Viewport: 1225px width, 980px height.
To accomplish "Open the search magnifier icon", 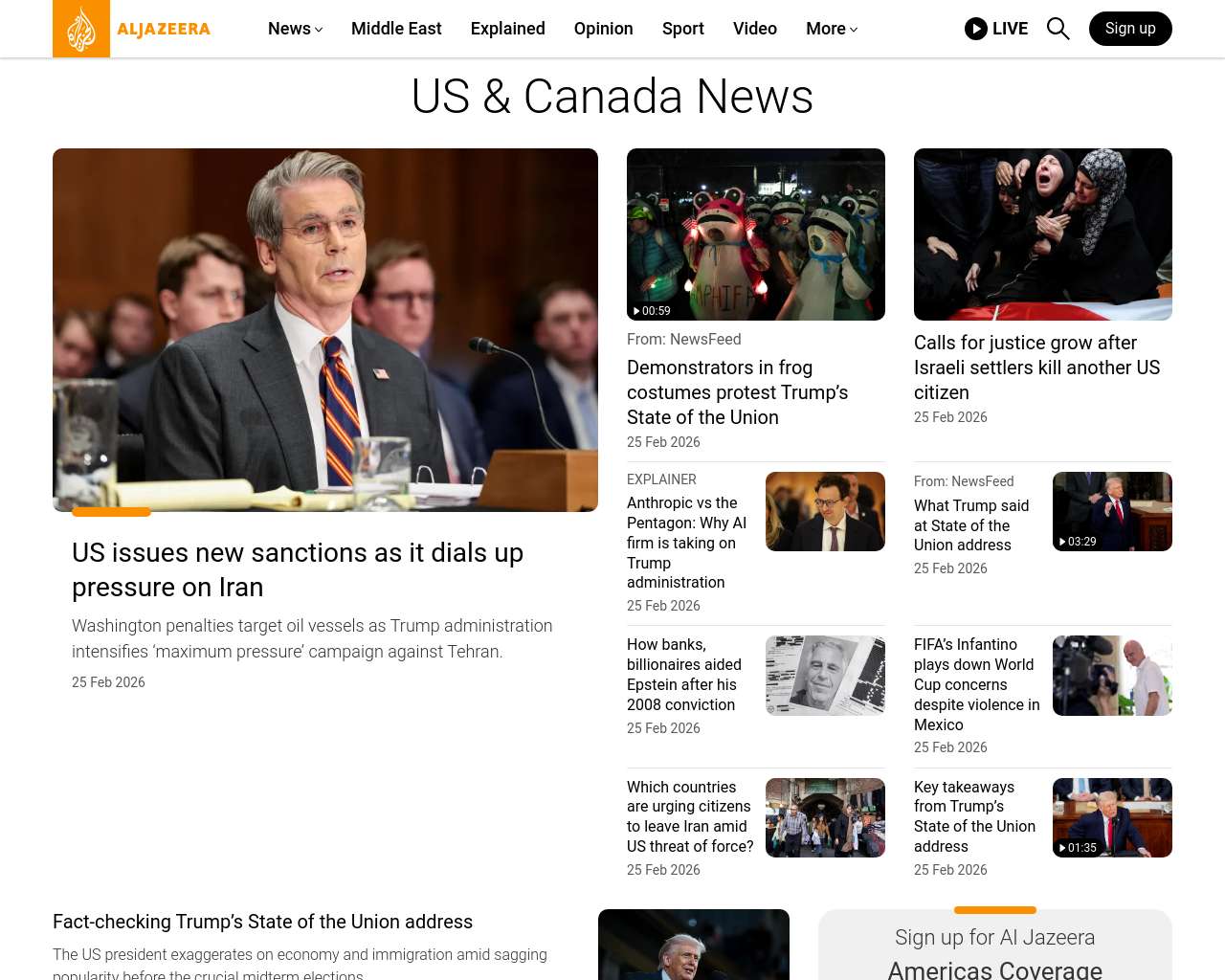I will point(1058,29).
